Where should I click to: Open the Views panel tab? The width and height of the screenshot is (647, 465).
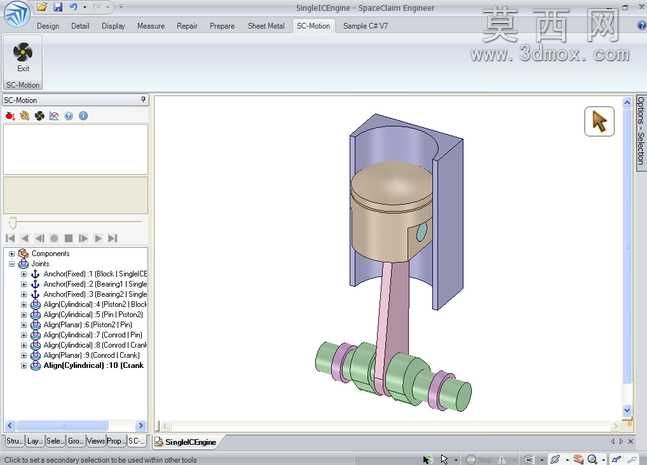[95, 441]
